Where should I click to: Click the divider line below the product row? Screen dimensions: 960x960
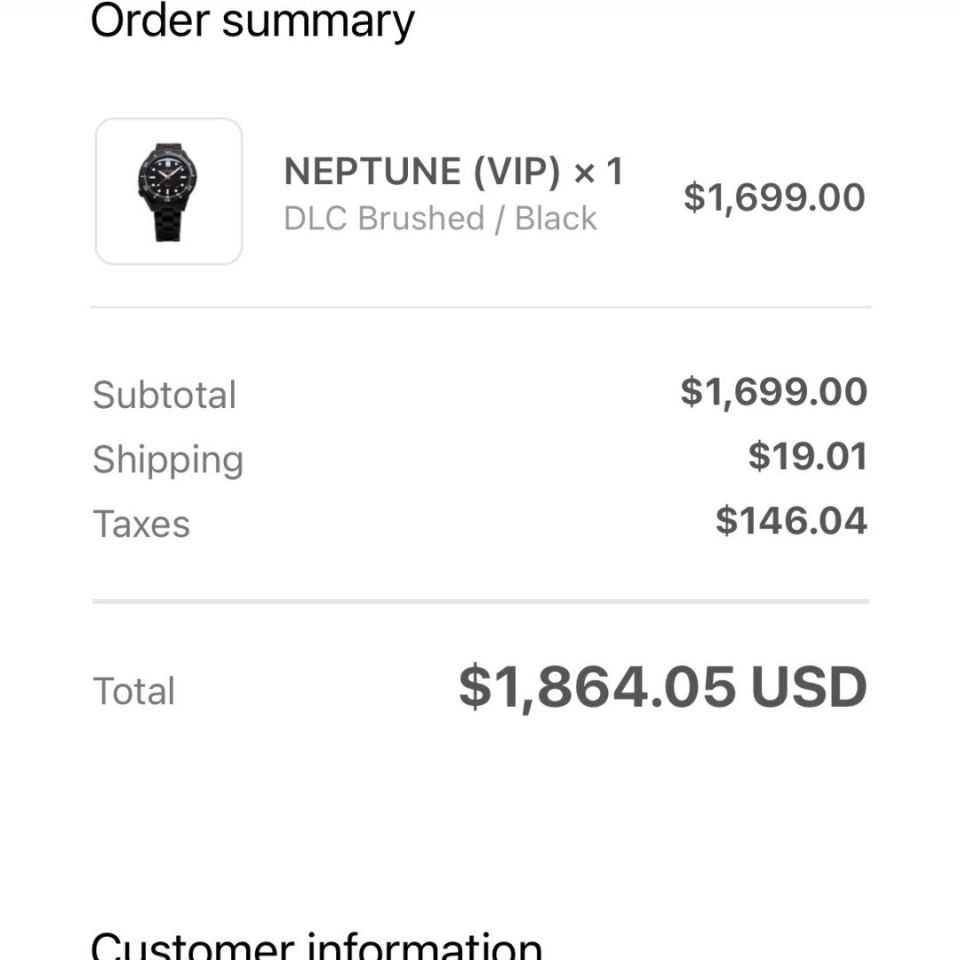480,307
